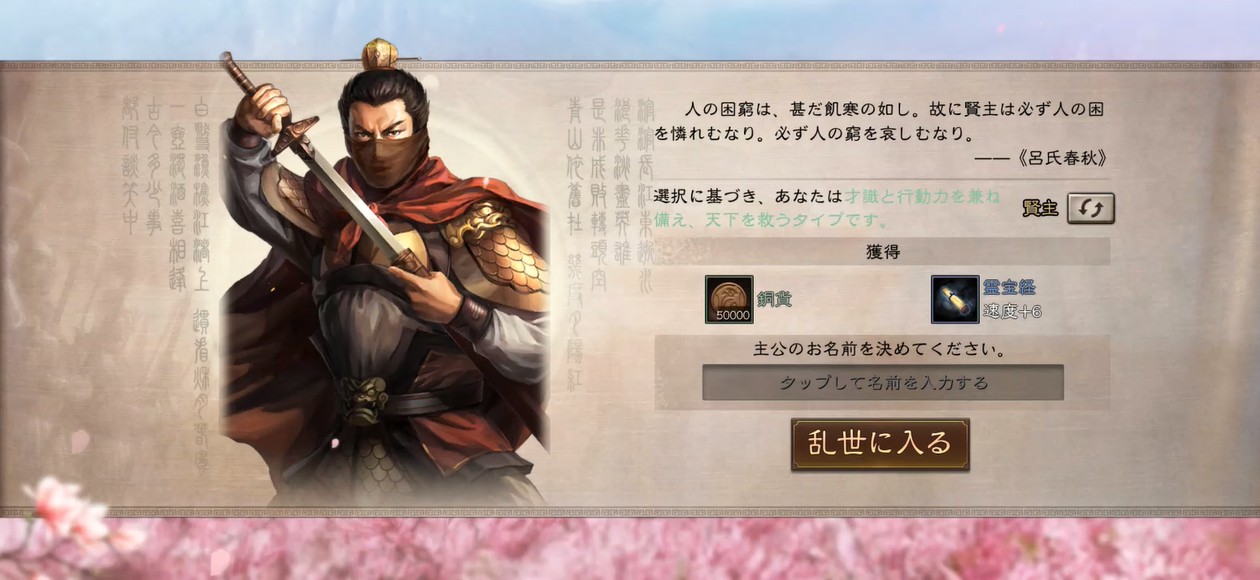Click the タップして名前を入力する name field

pos(883,382)
